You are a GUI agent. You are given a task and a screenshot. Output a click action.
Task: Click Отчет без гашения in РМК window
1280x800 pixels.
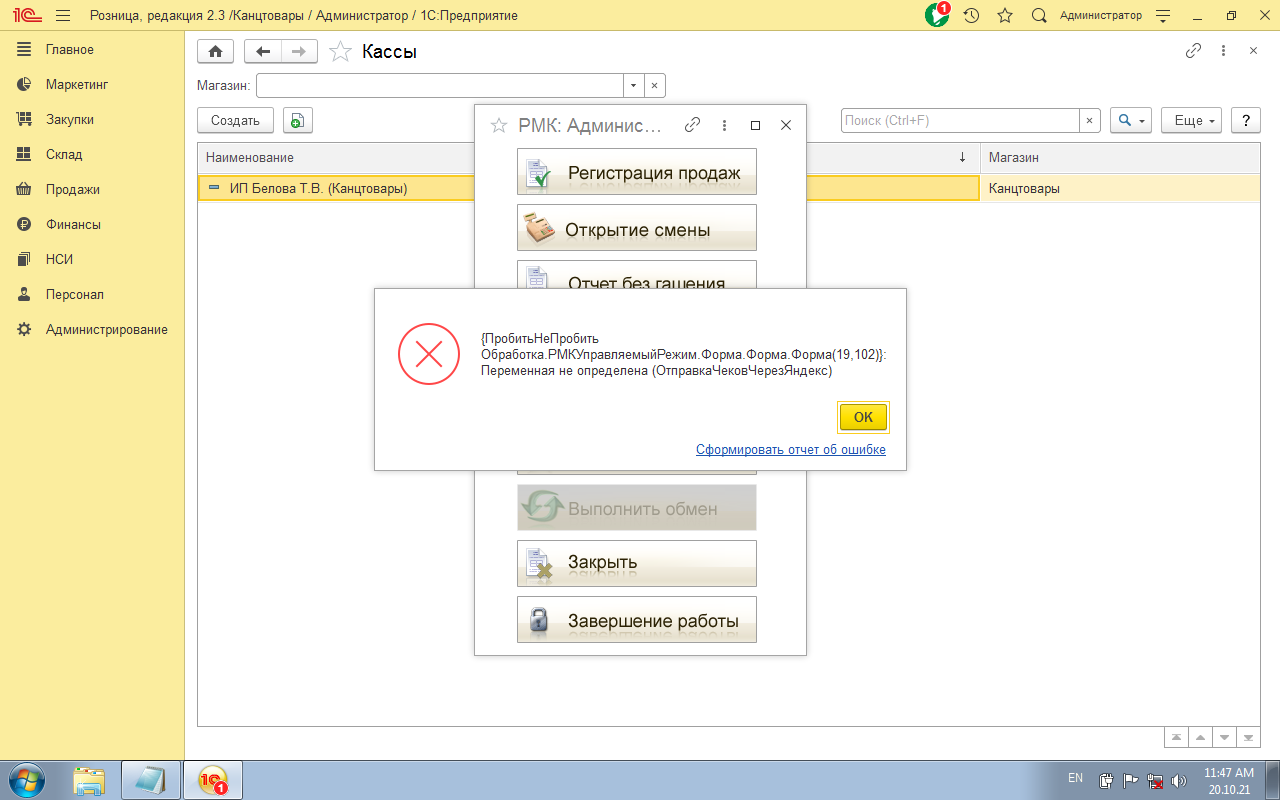(x=637, y=275)
